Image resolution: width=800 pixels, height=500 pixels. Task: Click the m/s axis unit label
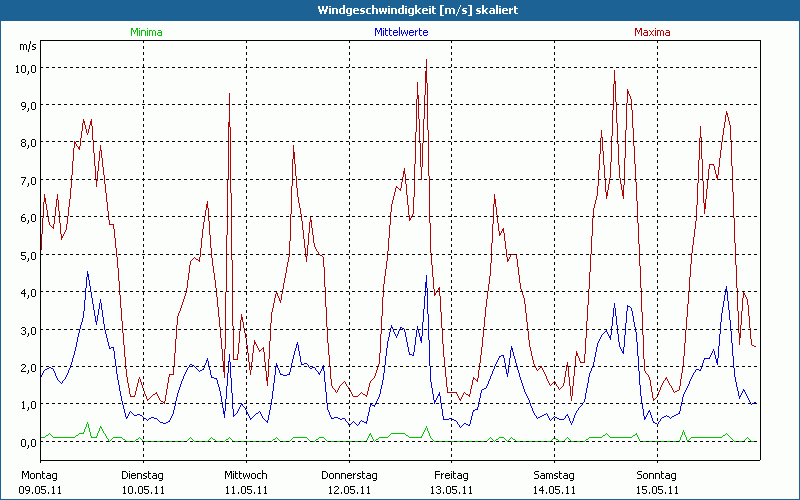pyautogui.click(x=28, y=46)
